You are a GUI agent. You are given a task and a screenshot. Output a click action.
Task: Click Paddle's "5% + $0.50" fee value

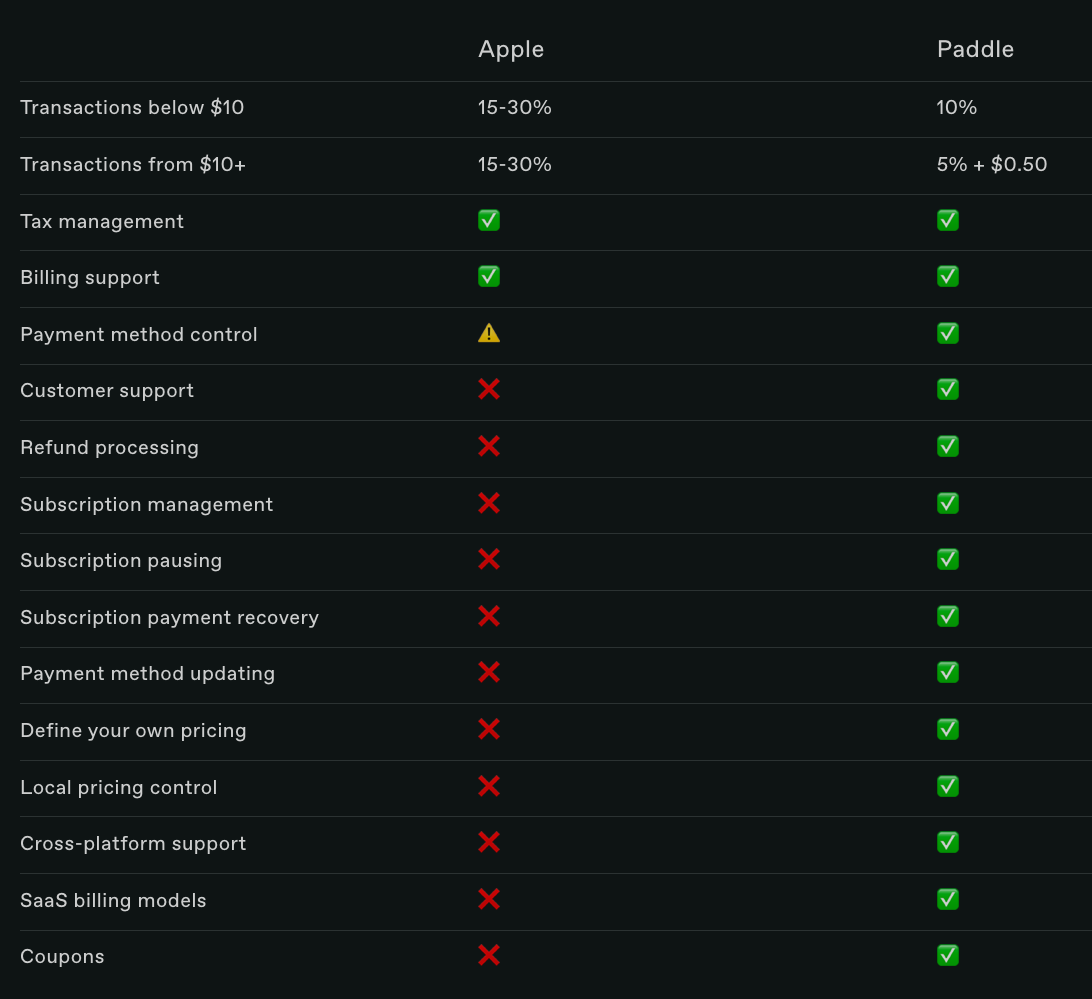[x=992, y=164]
